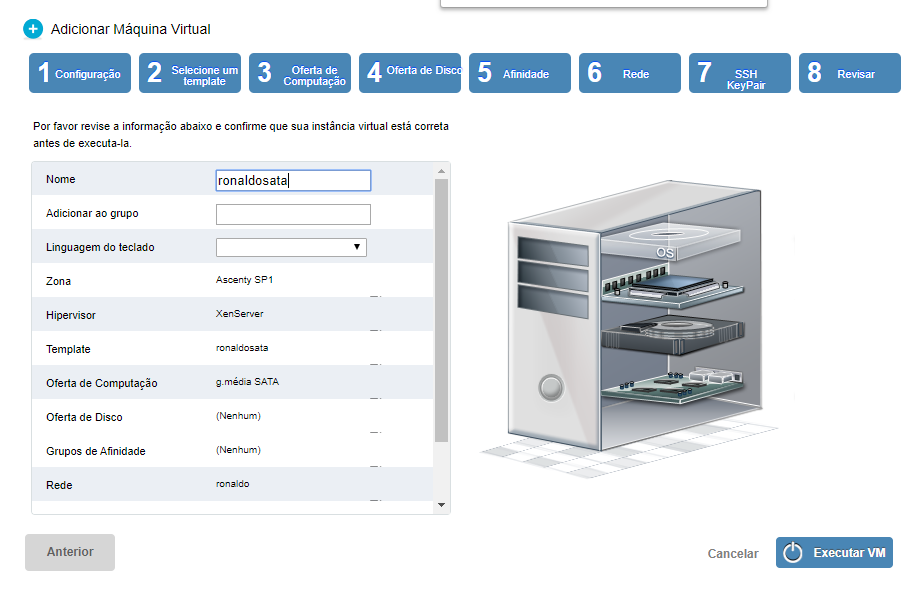
Task: Open step 6 Rede
Action: tap(630, 73)
